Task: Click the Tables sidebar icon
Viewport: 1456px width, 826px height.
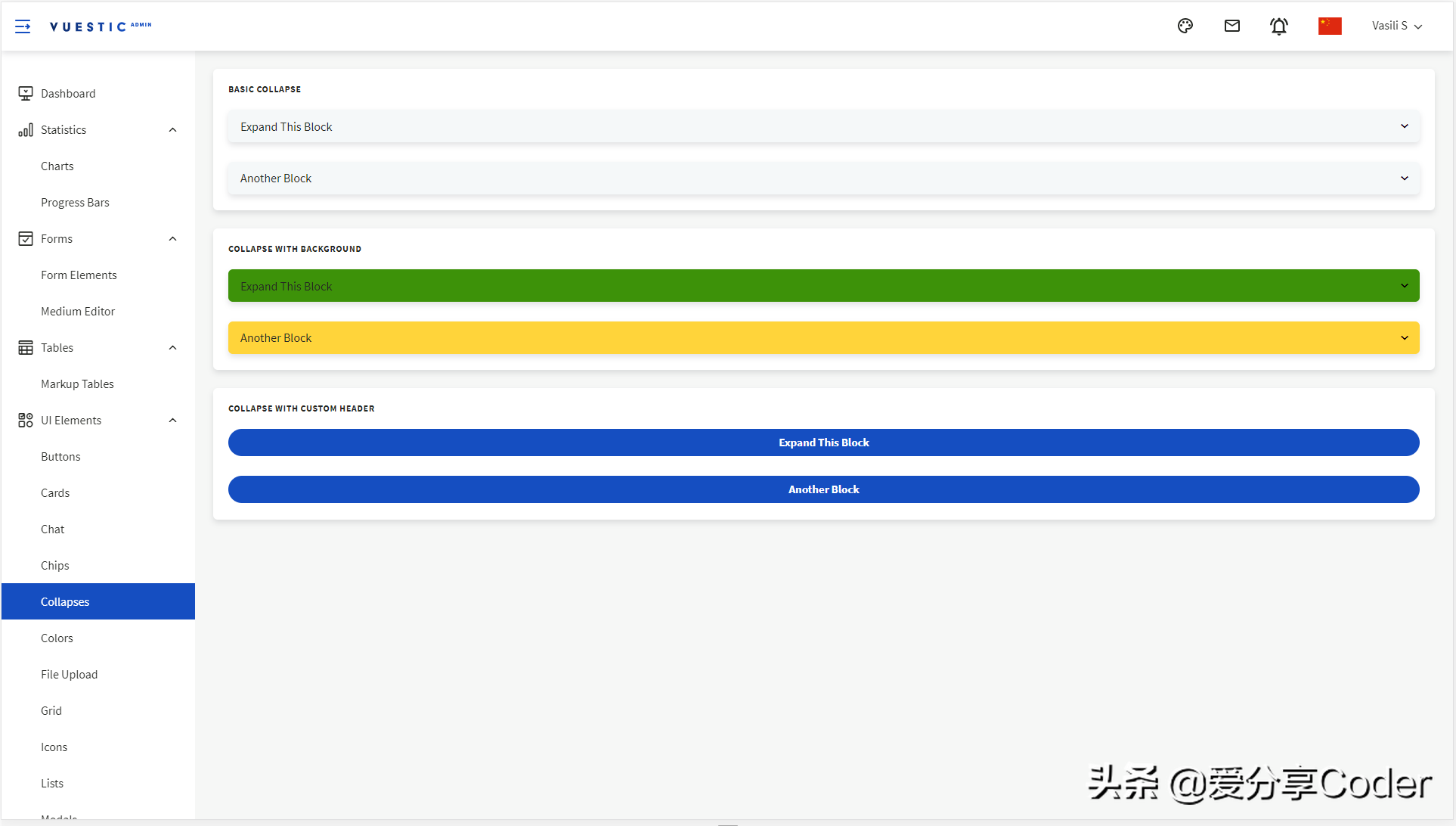Action: (24, 347)
